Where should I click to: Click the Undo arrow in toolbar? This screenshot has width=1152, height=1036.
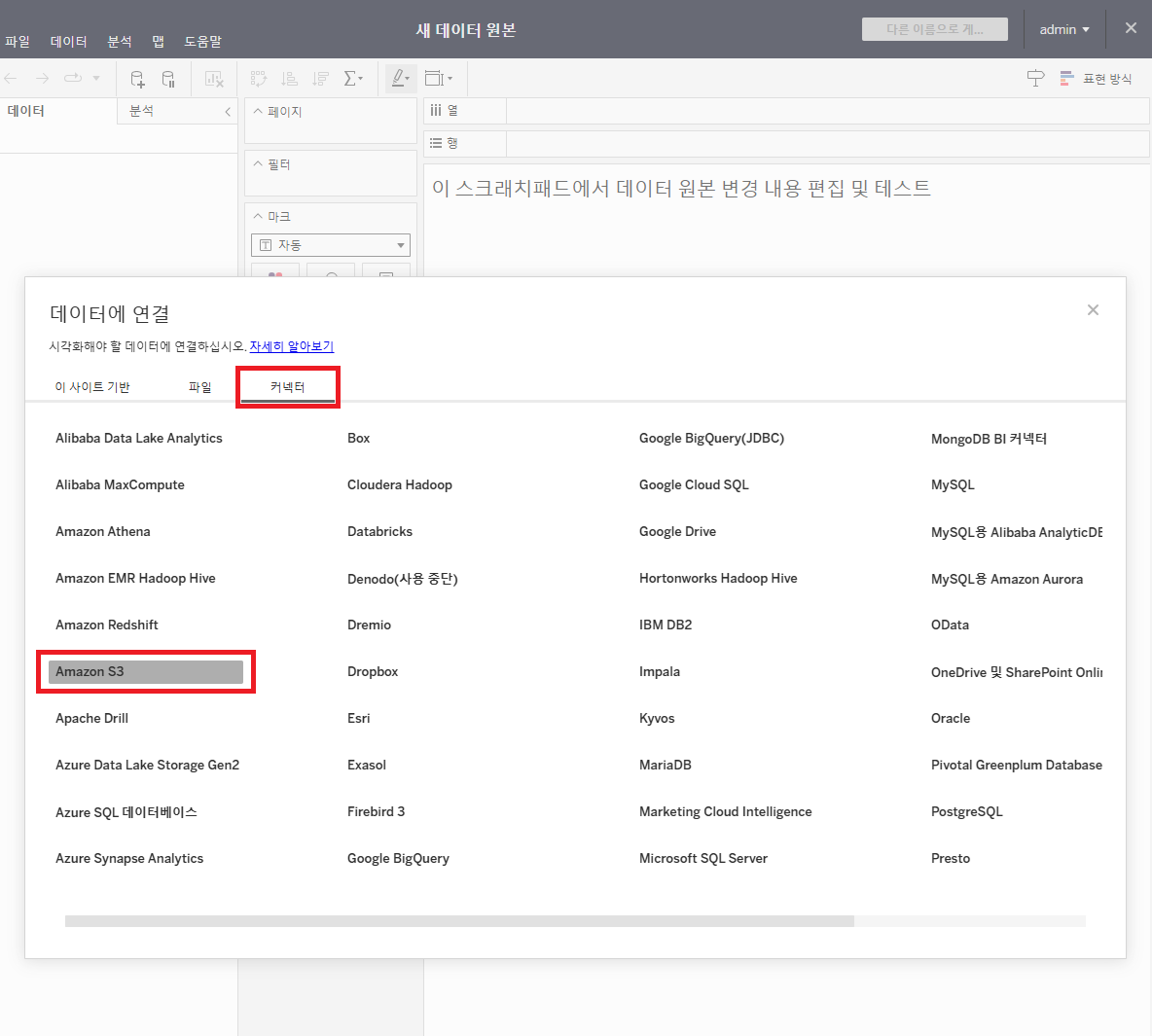pos(11,78)
